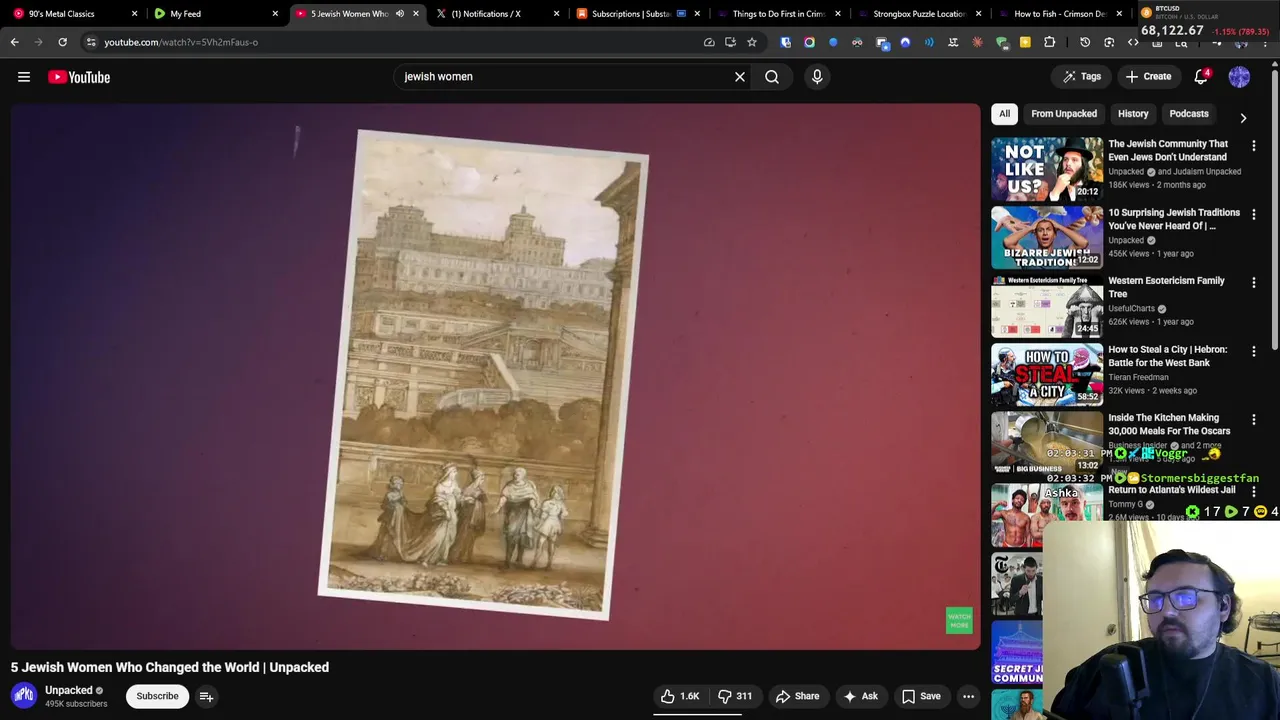
Task: Submit search with the magnifier icon
Action: coord(772,77)
